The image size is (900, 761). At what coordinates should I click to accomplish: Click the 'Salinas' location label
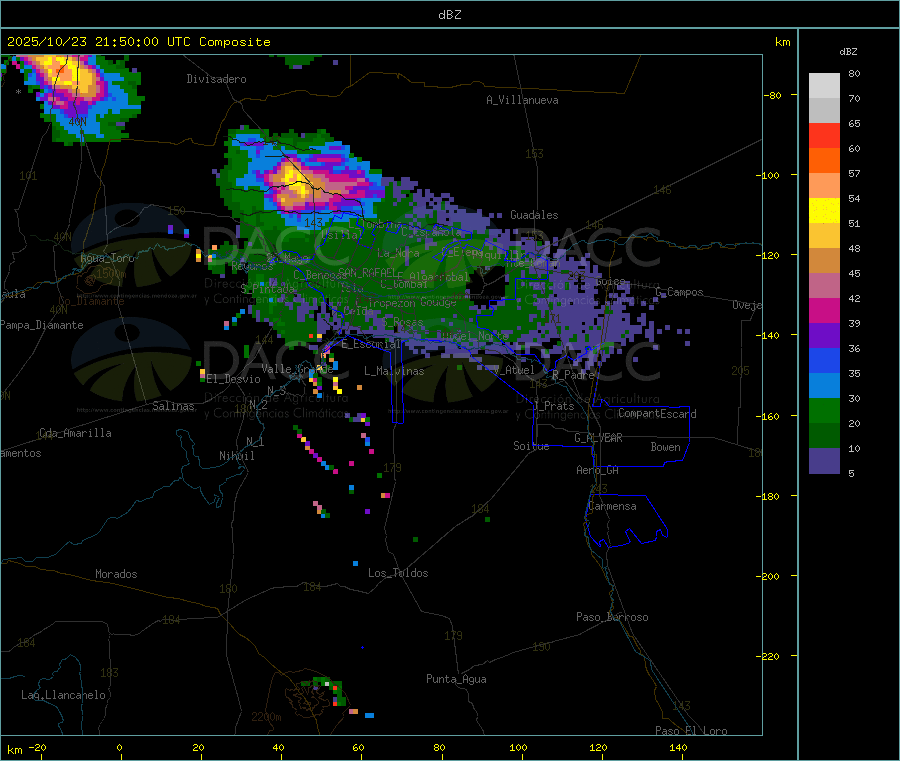[173, 406]
